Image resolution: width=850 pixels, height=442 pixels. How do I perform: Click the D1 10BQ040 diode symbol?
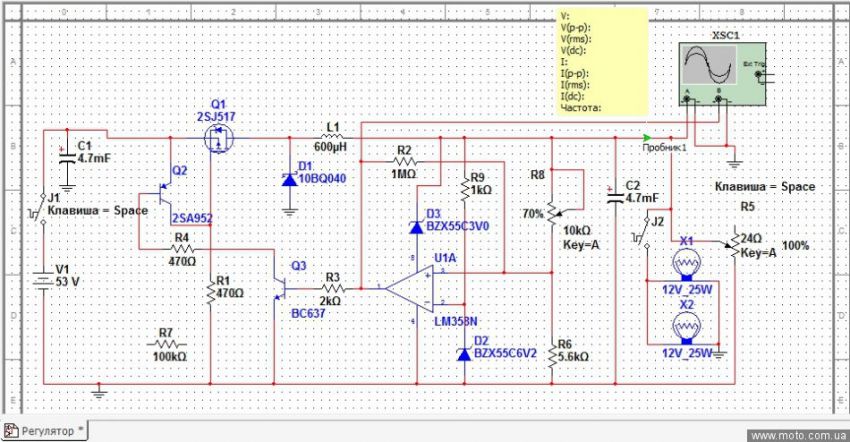tap(290, 180)
